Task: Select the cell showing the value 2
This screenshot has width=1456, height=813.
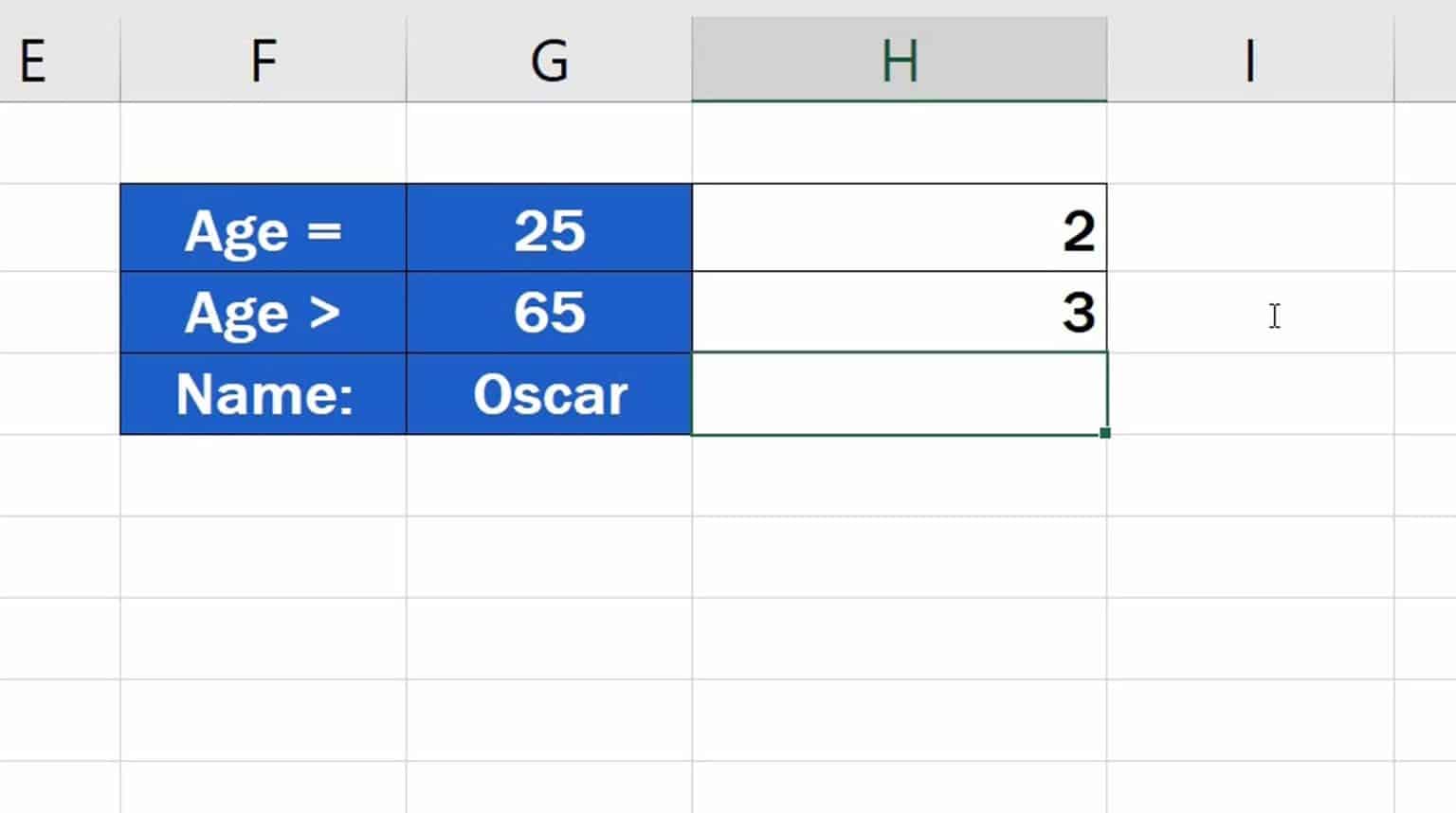Action: click(x=899, y=228)
